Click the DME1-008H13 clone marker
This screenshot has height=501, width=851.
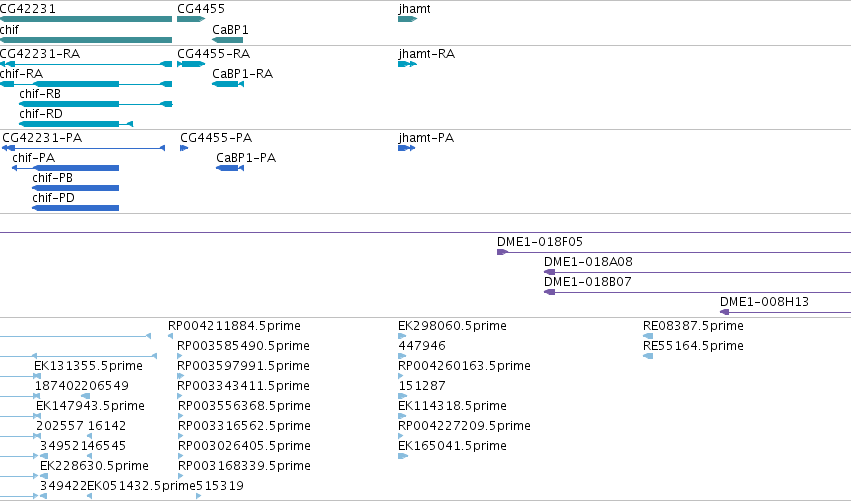(x=725, y=312)
